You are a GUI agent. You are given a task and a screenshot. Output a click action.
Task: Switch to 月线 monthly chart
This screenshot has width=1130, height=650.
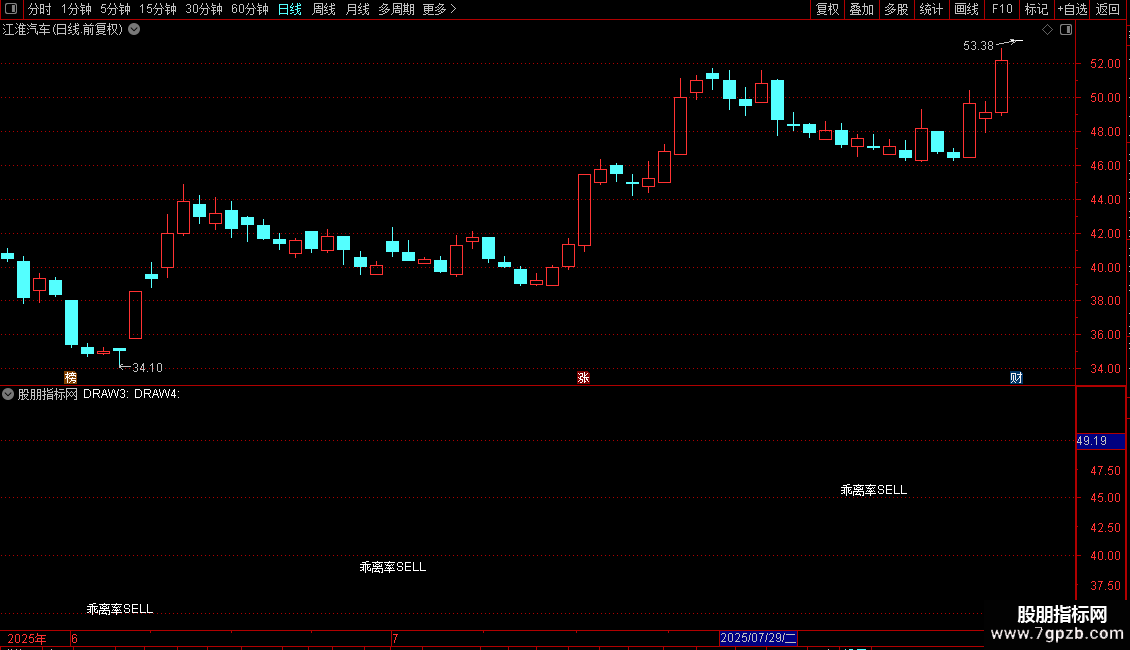pos(357,9)
